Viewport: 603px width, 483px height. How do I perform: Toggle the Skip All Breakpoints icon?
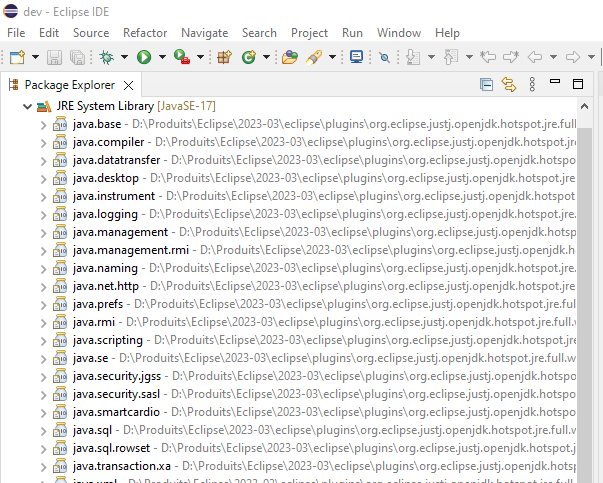384,58
